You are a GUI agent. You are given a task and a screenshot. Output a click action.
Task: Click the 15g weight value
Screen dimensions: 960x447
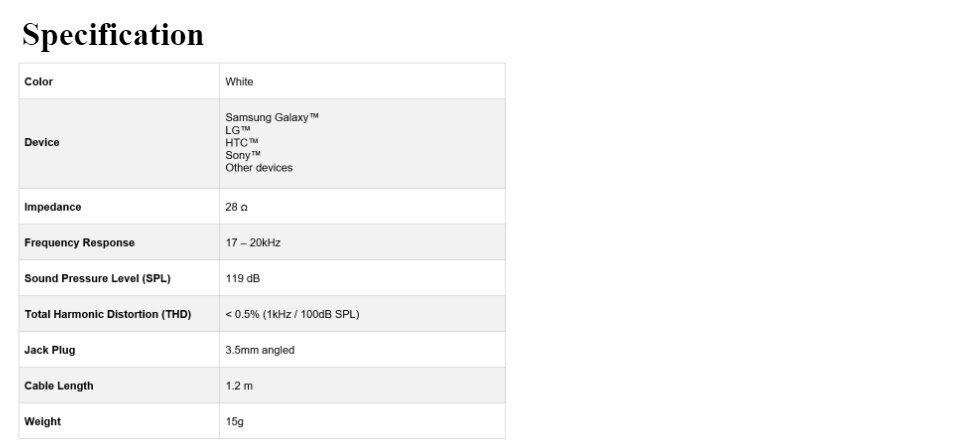coord(234,421)
